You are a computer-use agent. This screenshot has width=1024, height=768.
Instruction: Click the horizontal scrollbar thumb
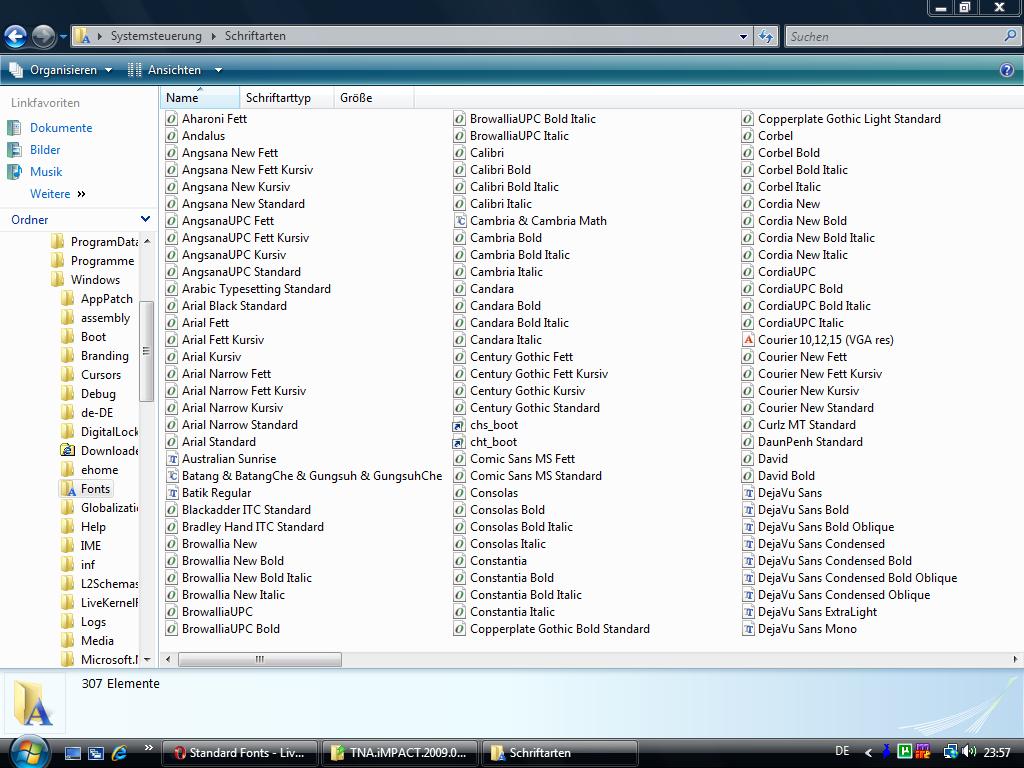click(259, 660)
